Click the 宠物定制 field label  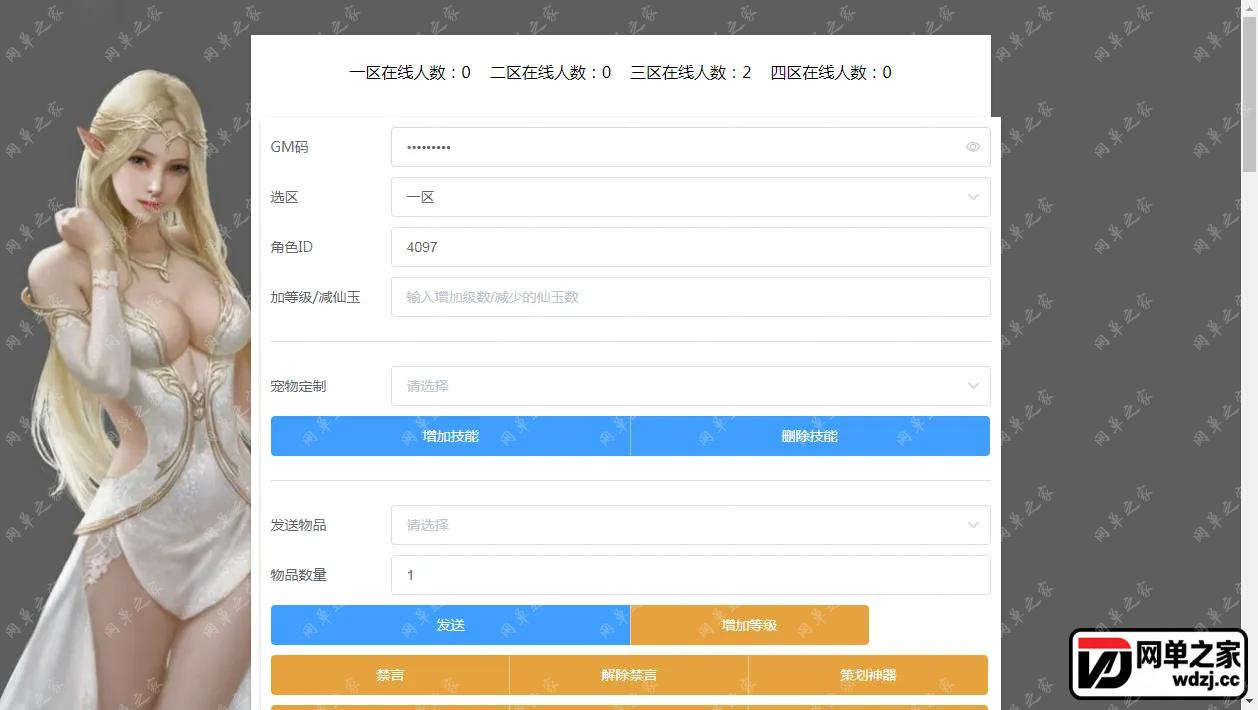point(298,386)
